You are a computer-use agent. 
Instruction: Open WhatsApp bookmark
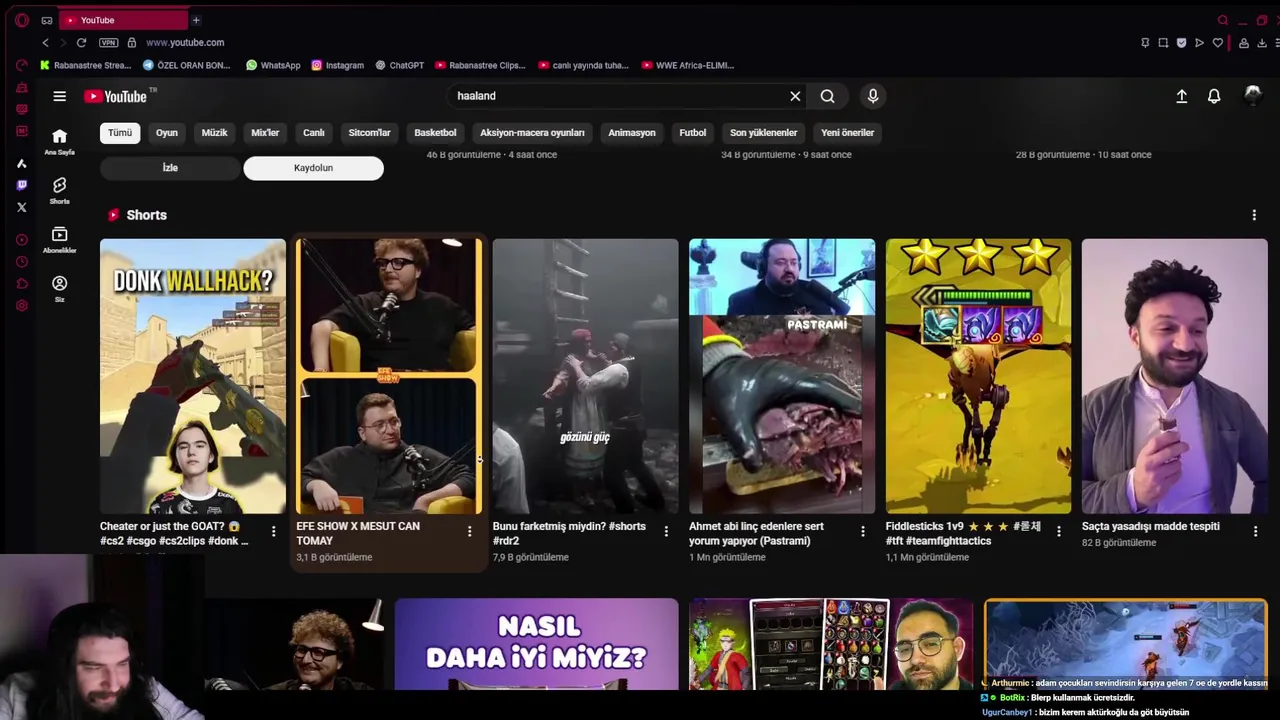(273, 65)
